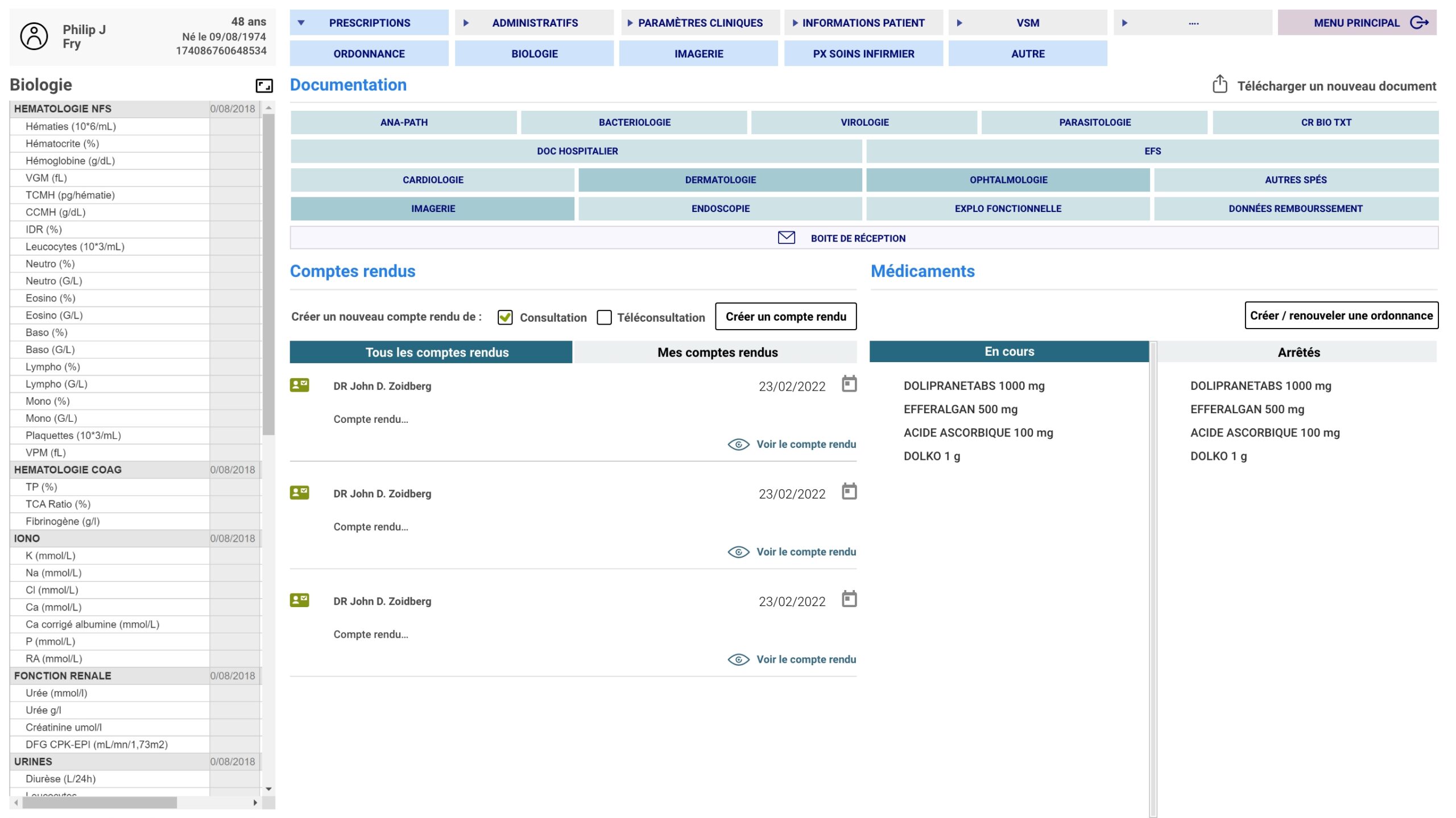Screen dimensions: 1456x818
Task: Click eye icon to view first compte rendu
Action: pos(738,445)
